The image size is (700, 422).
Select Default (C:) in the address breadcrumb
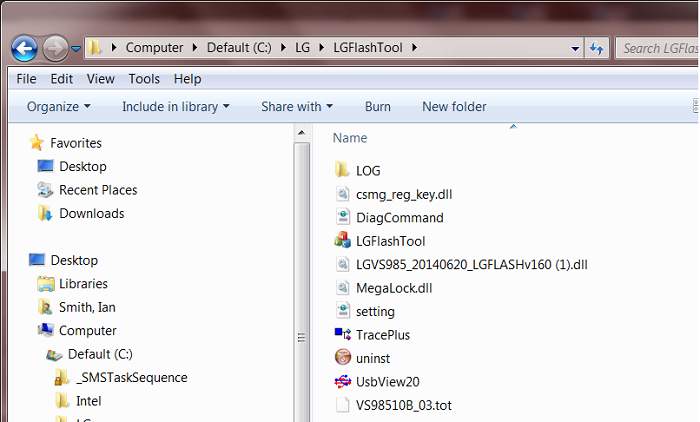click(239, 47)
